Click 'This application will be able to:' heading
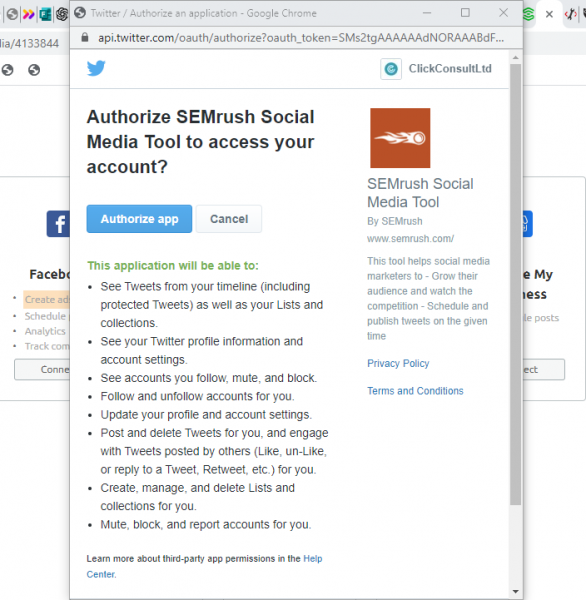Viewport: 586px width, 600px height. point(173,266)
